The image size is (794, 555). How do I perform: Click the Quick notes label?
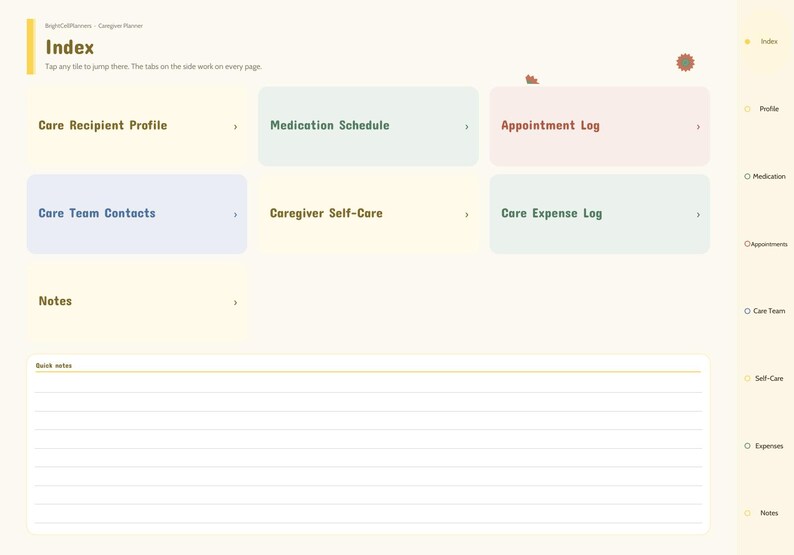coord(54,366)
